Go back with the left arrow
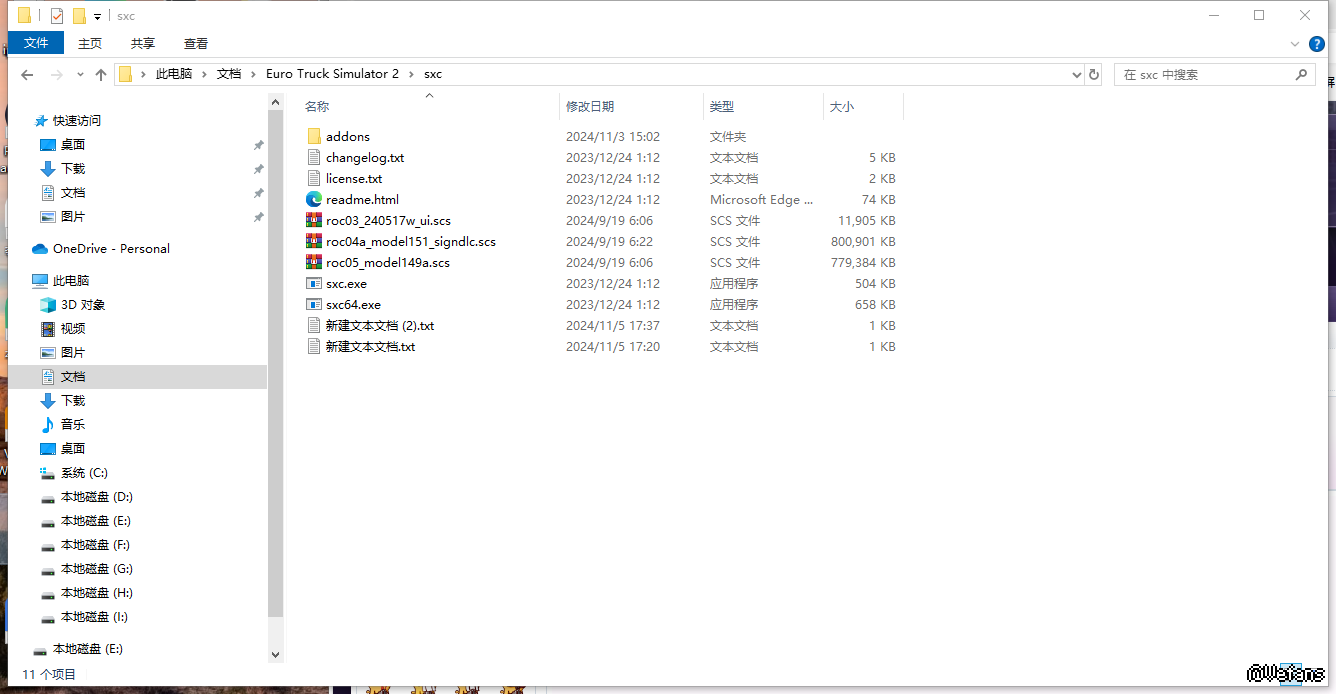The height and width of the screenshot is (694, 1336). (27, 74)
